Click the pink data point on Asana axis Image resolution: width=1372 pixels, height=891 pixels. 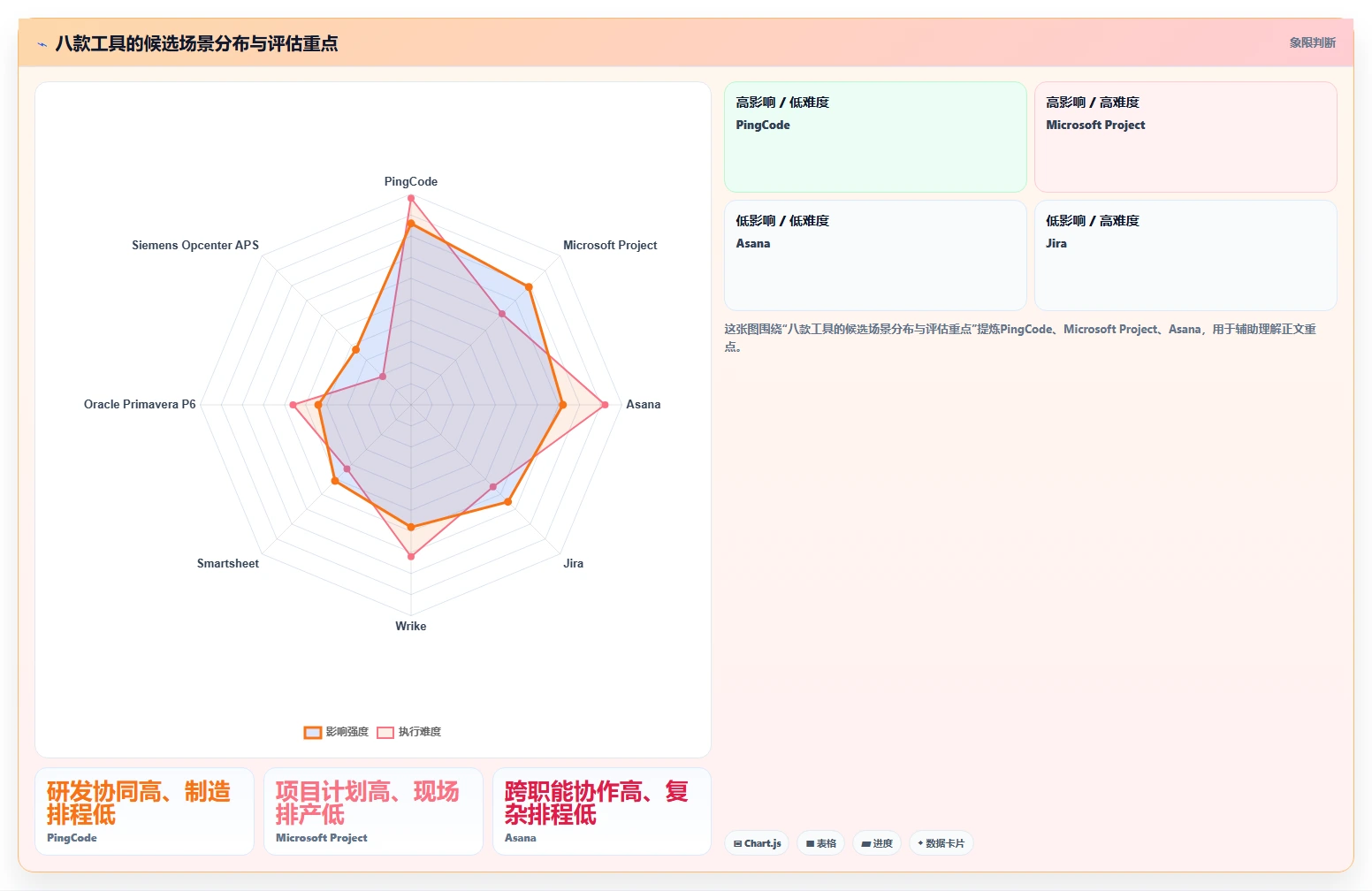605,405
